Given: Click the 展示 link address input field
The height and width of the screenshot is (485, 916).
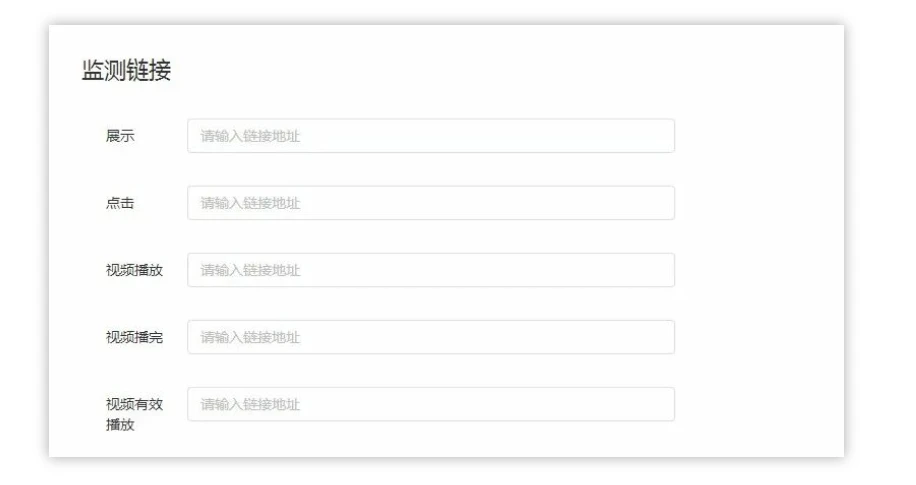Looking at the screenshot, I should tap(430, 136).
